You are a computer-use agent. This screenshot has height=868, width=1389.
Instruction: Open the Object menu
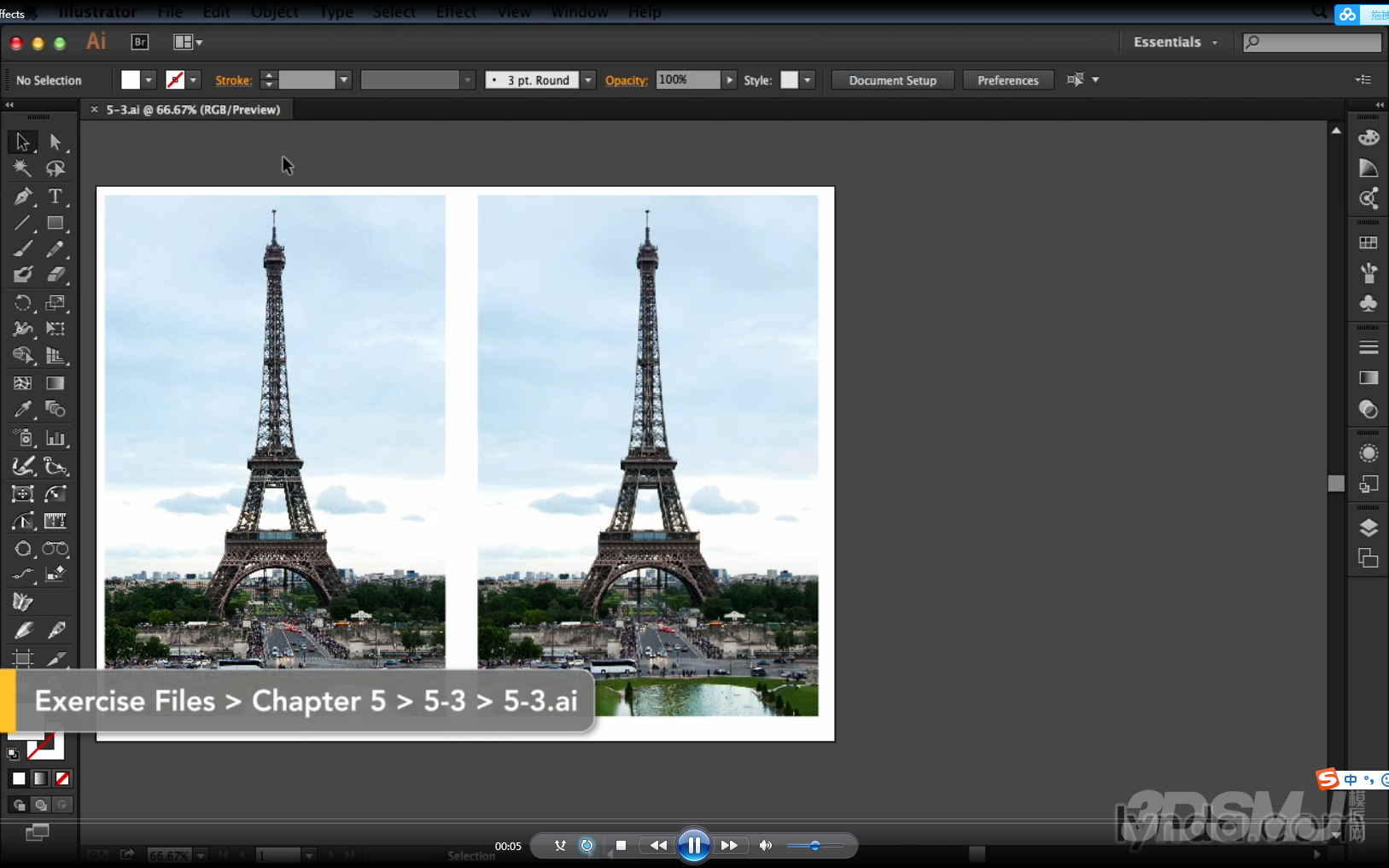point(275,12)
